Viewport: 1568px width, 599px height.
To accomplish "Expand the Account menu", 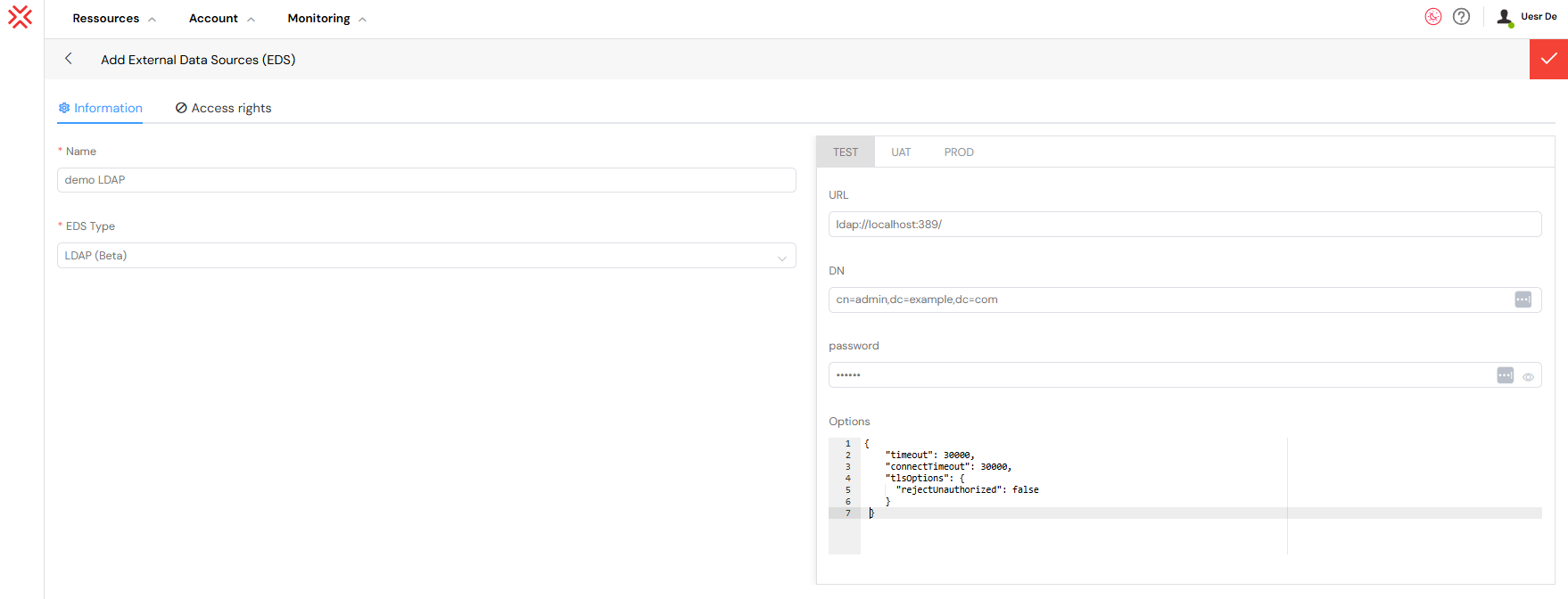I will pos(222,19).
